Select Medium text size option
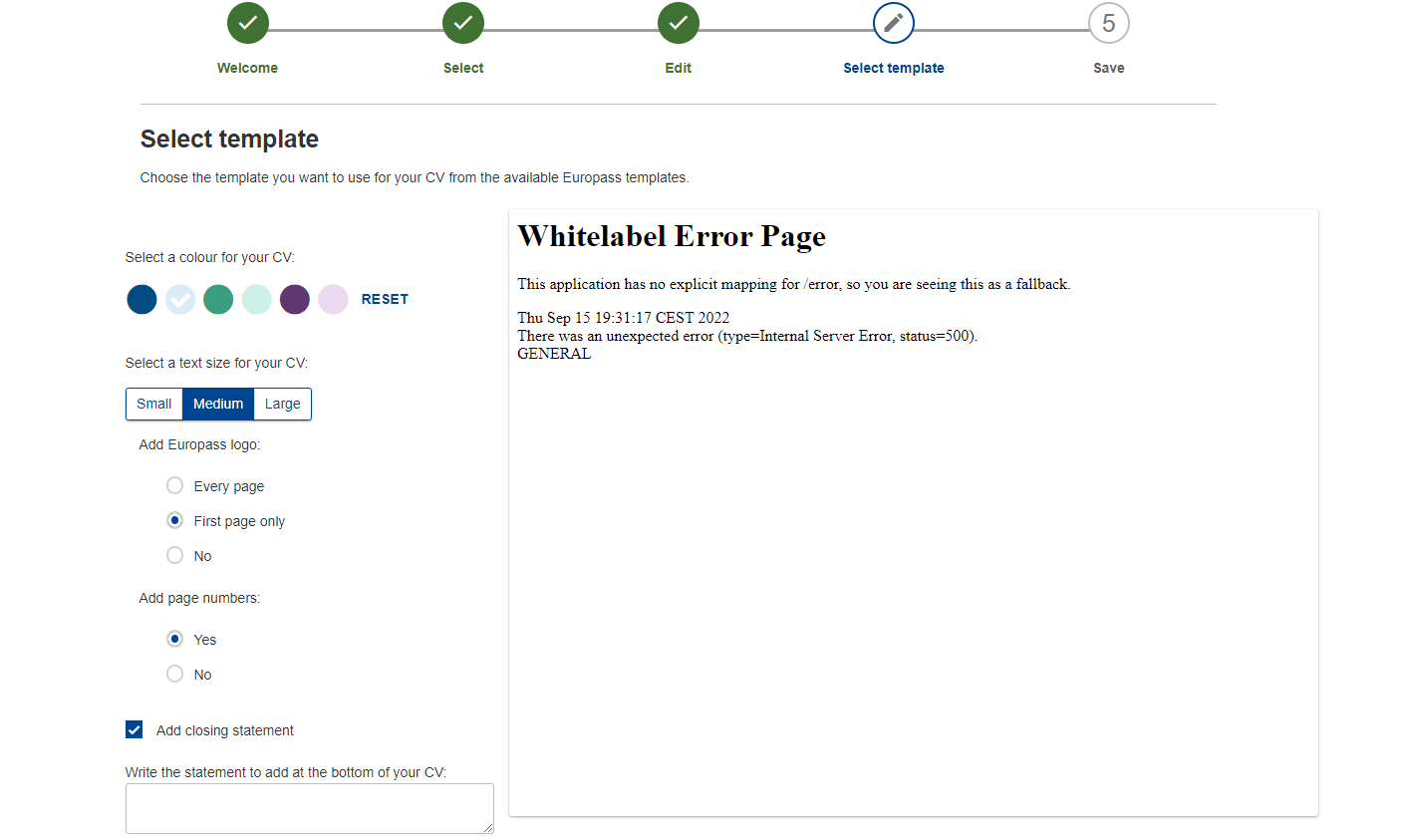The width and height of the screenshot is (1408, 840). (218, 404)
